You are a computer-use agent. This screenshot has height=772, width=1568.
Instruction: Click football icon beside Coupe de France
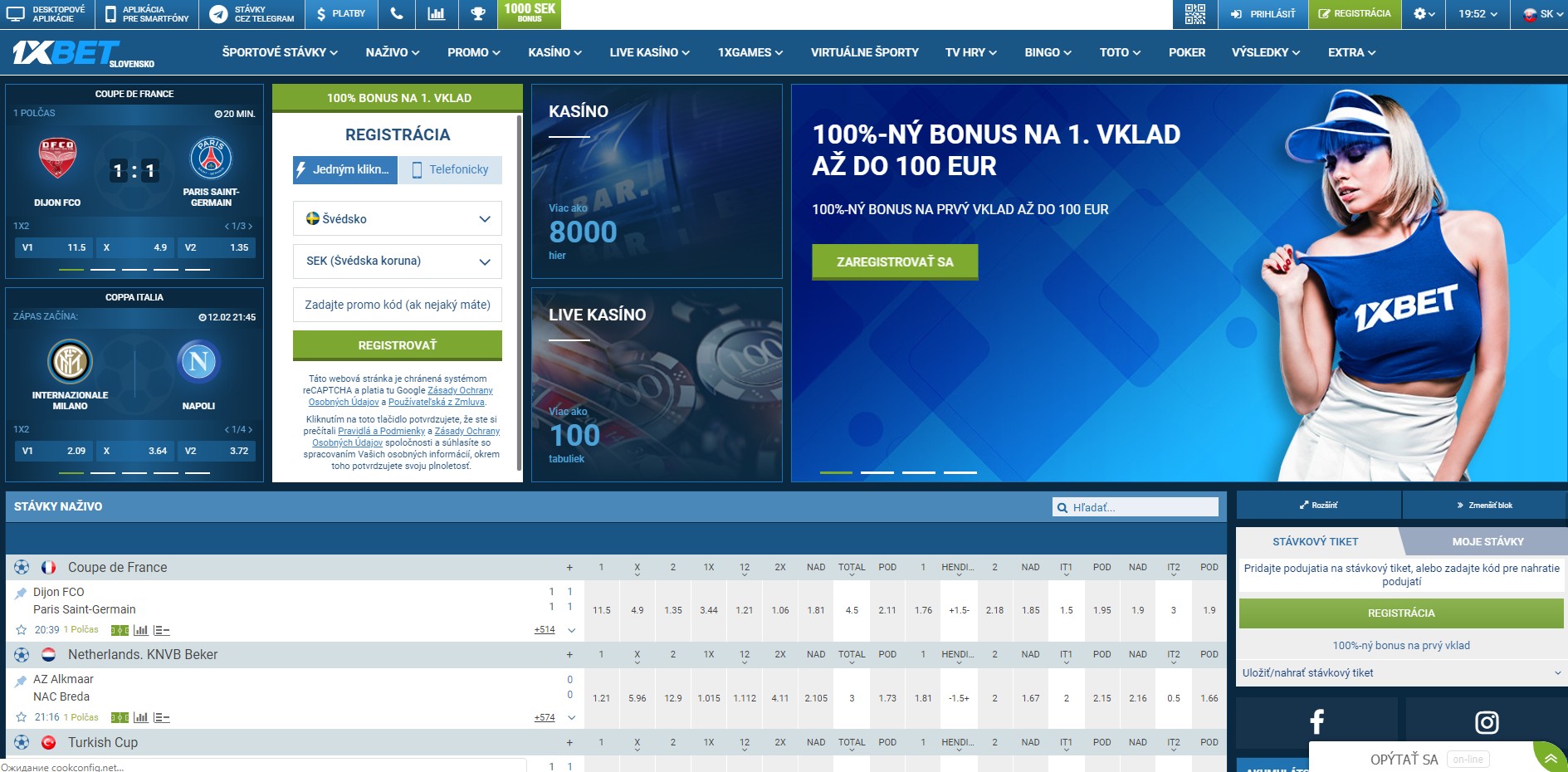coord(22,567)
